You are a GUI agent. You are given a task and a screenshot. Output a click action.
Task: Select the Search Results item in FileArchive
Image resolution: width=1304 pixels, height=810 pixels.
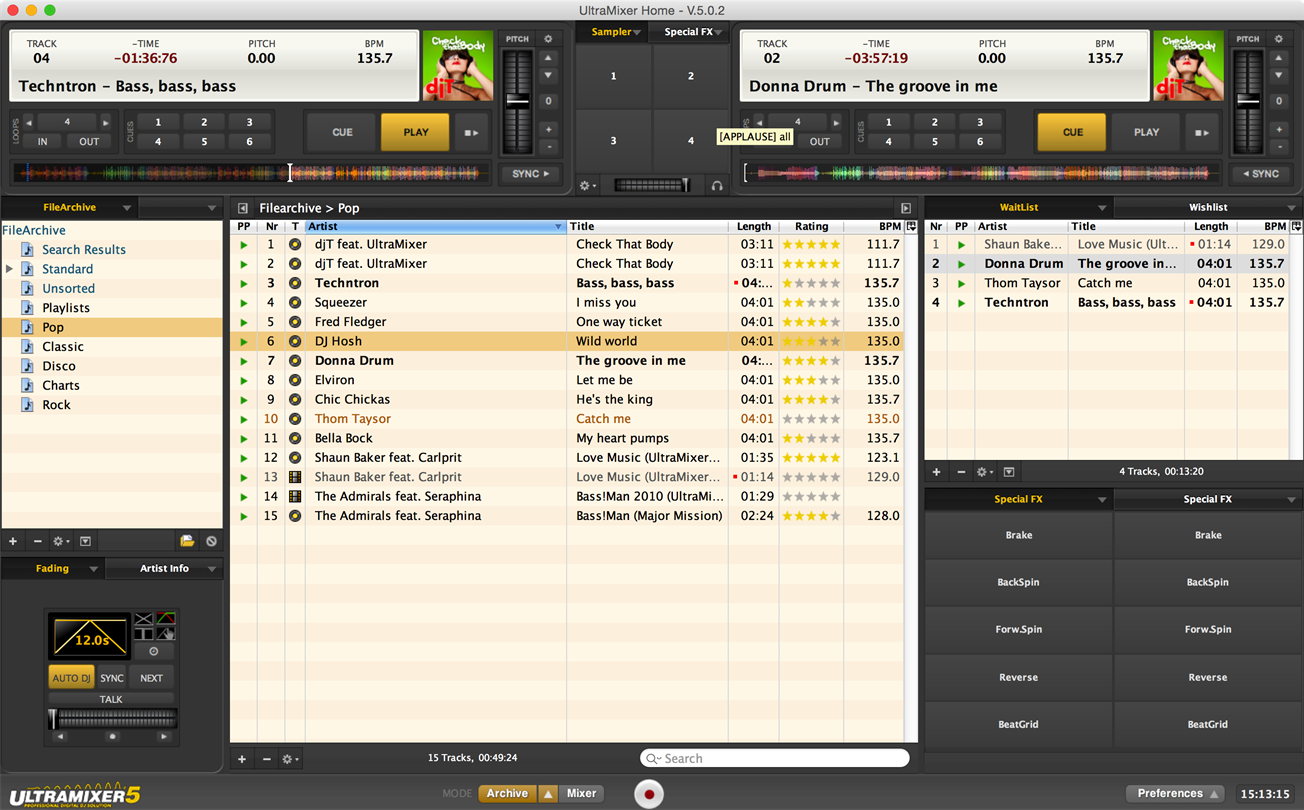tap(84, 250)
